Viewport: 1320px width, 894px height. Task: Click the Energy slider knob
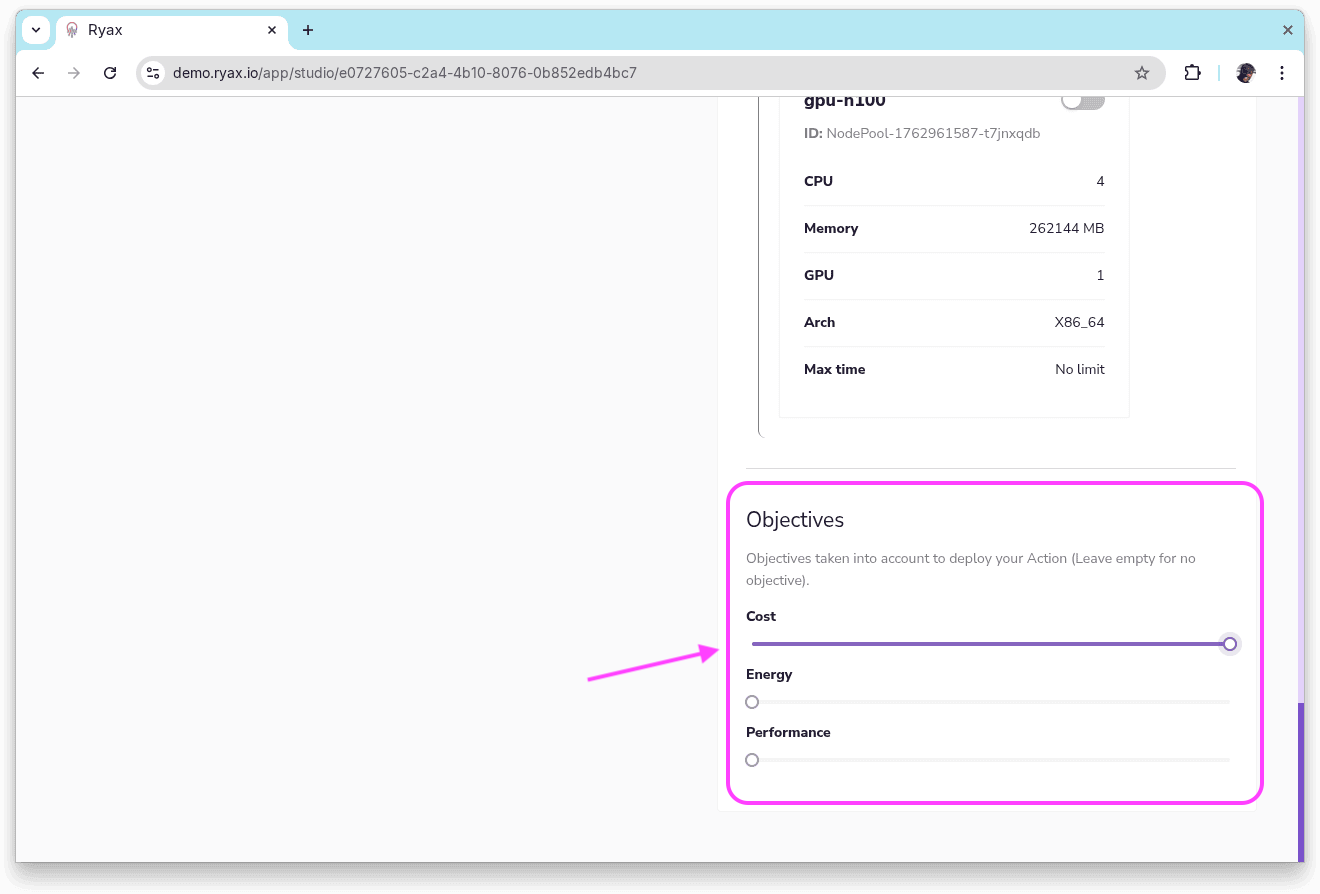(x=752, y=702)
